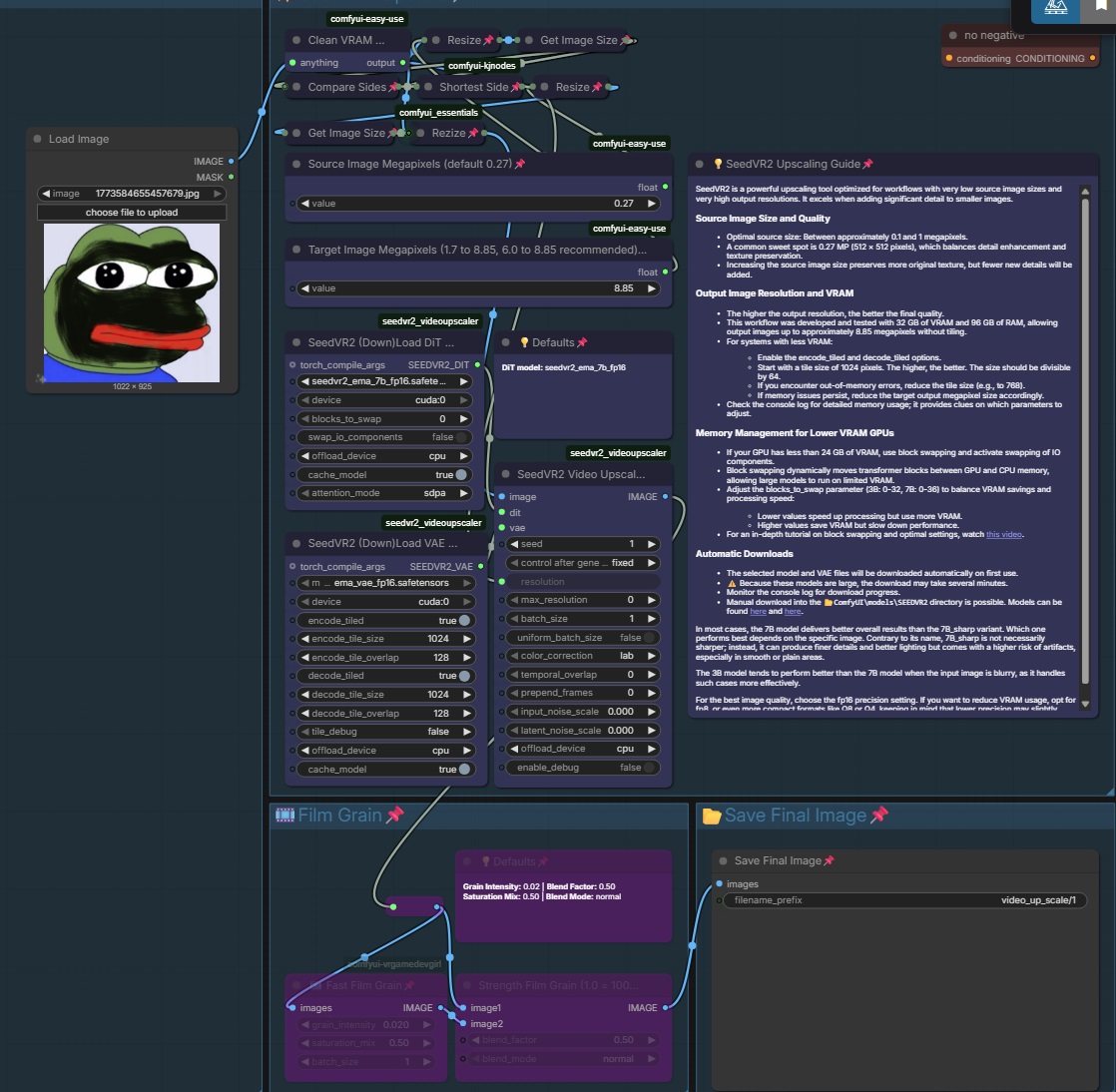Open the seedvr2_ema_7b_fp16 model dropdown
The height and width of the screenshot is (1092, 1116).
383,381
